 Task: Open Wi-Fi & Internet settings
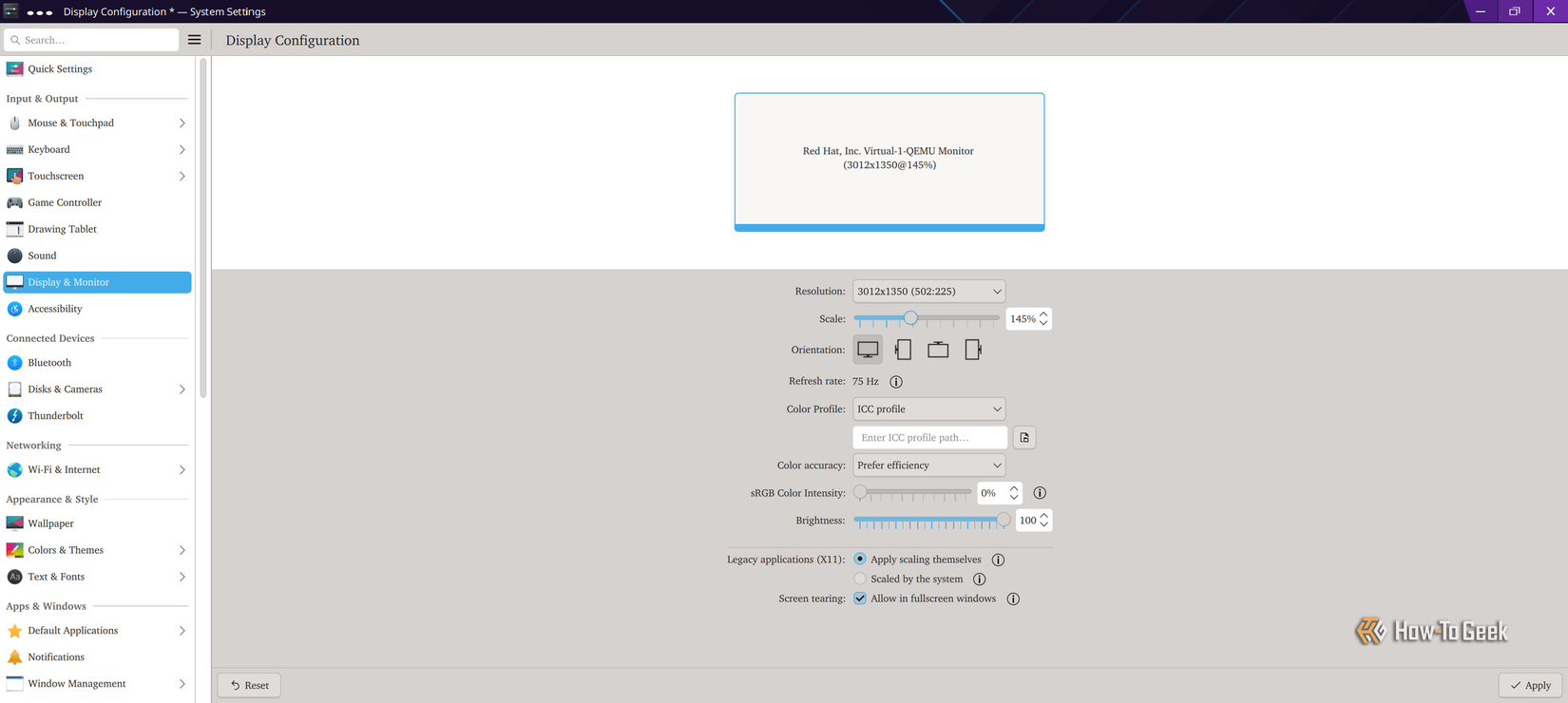point(98,470)
